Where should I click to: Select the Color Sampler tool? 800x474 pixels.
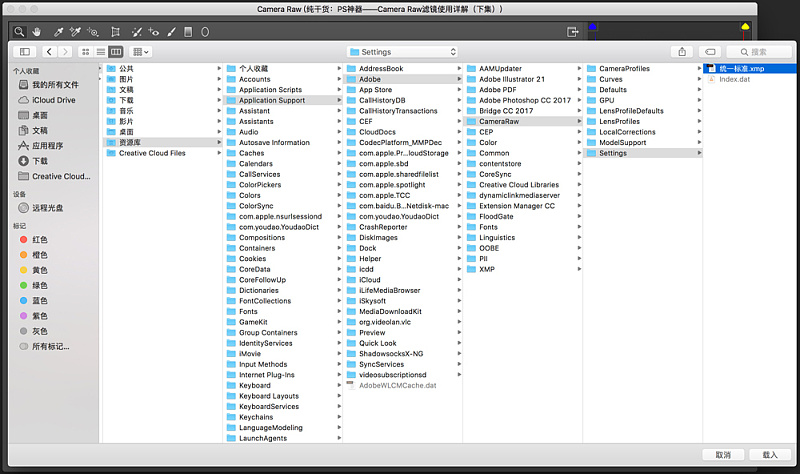pos(75,32)
